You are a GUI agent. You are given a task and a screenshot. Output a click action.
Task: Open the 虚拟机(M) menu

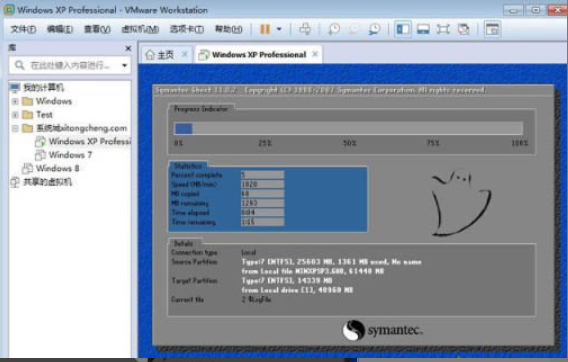point(140,29)
